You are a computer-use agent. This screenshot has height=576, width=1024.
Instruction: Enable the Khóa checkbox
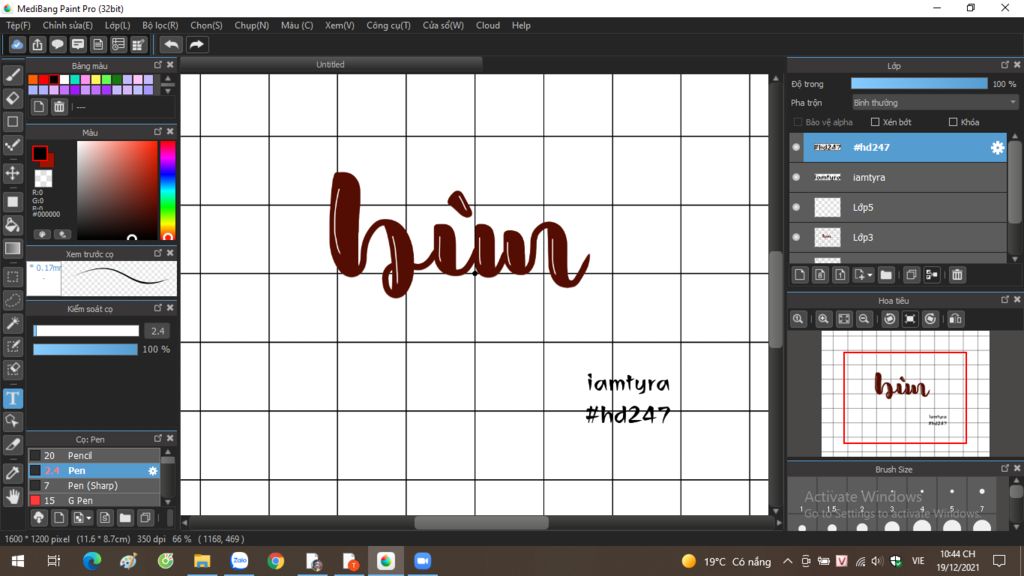(x=953, y=122)
